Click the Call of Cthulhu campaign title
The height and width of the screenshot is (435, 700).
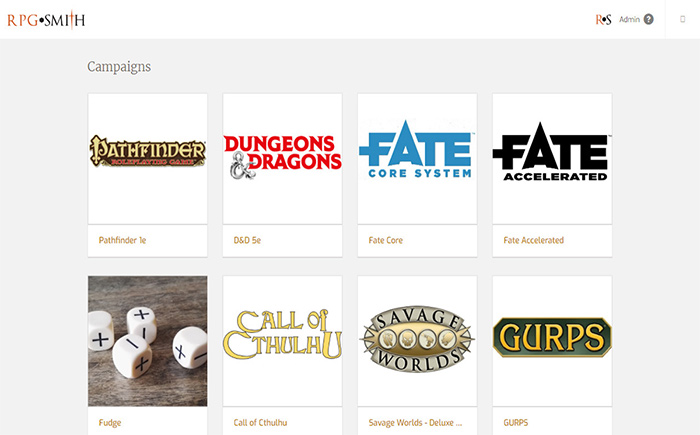coord(260,422)
